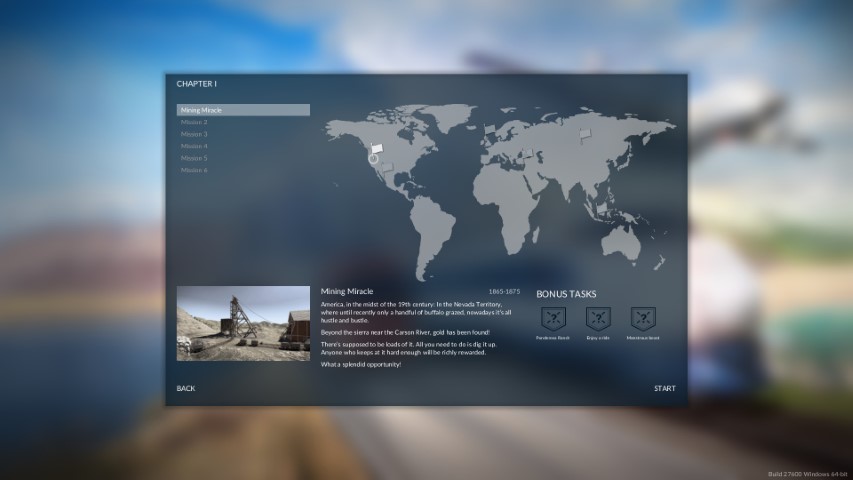Screen dimensions: 853x480
Task: Click the 1865-1875 date range text
Action: [504, 292]
